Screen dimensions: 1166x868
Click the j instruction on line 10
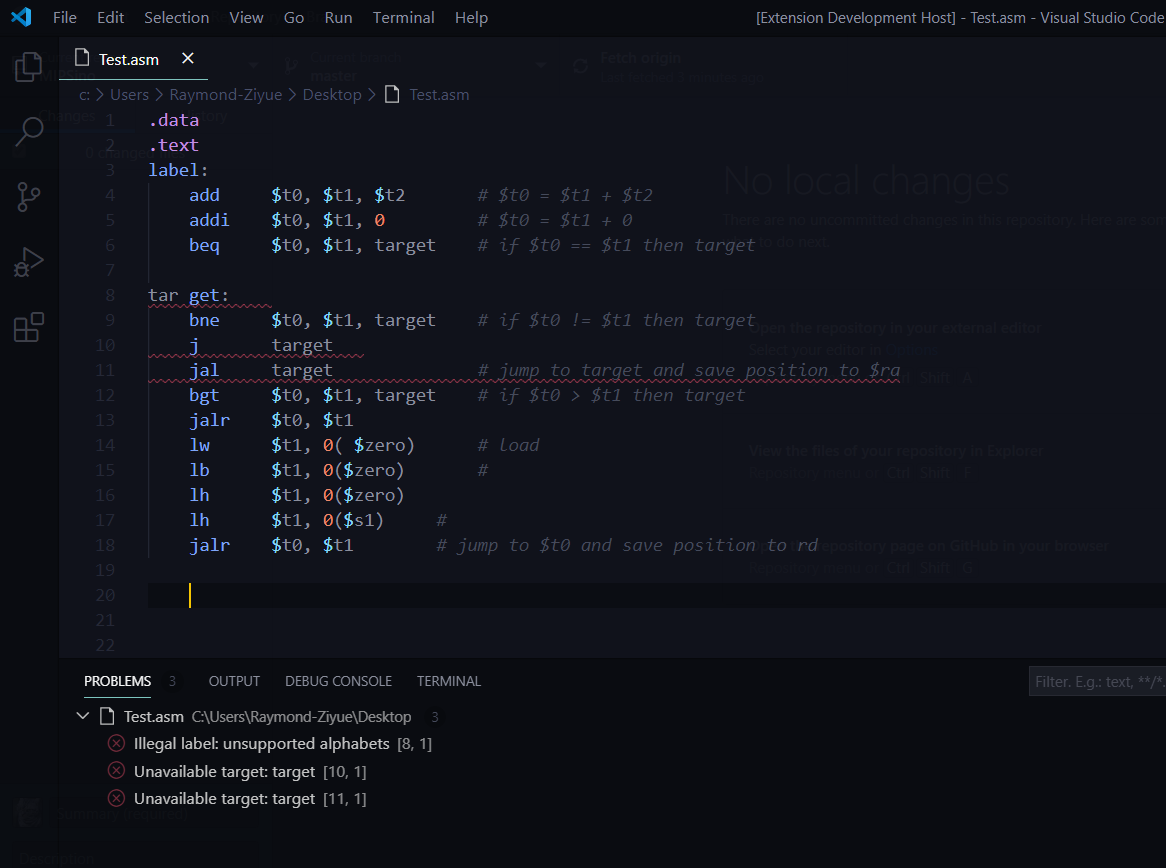(194, 345)
